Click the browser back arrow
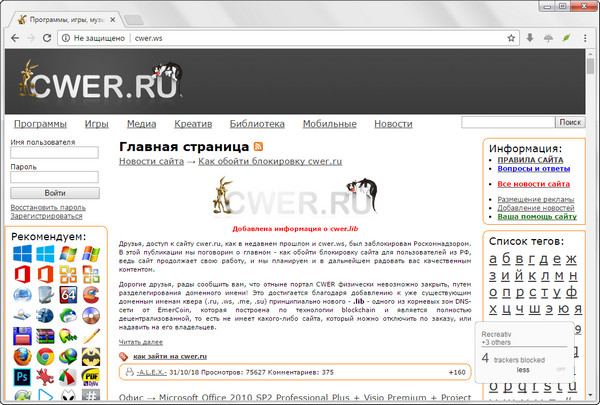The height and width of the screenshot is (405, 600). 12,39
